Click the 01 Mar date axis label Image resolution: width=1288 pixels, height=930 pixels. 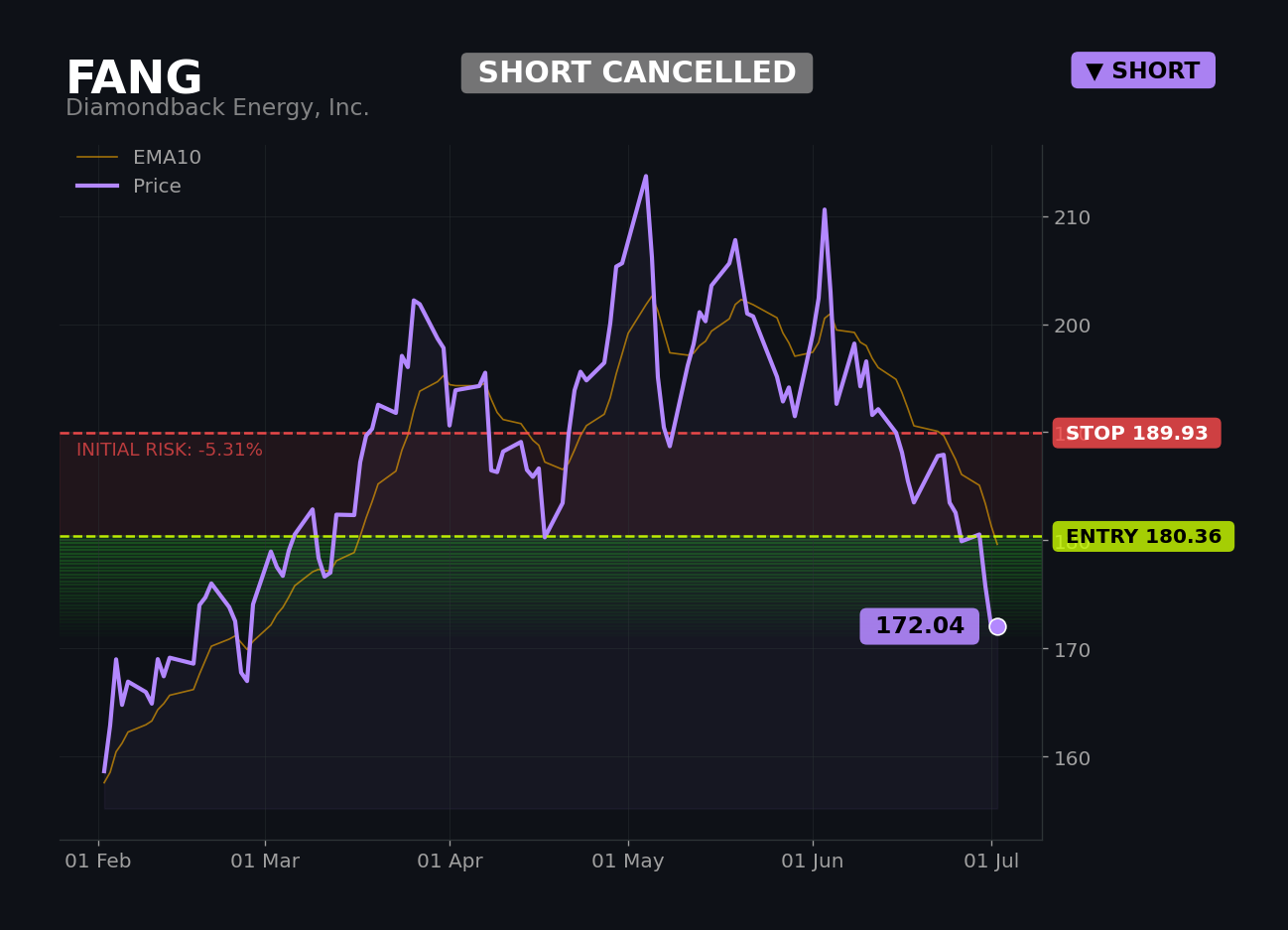pos(265,862)
